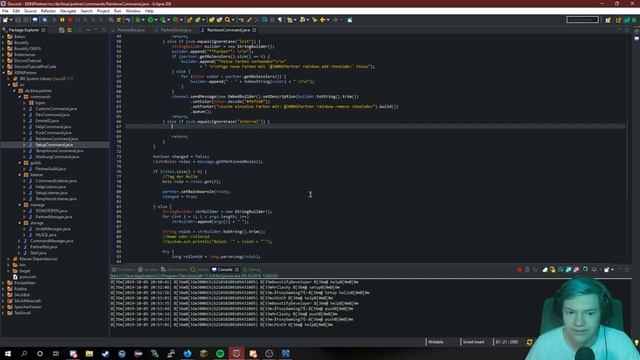Click the Coverage launch icon
Screen dimensions: 640x360
163,20
